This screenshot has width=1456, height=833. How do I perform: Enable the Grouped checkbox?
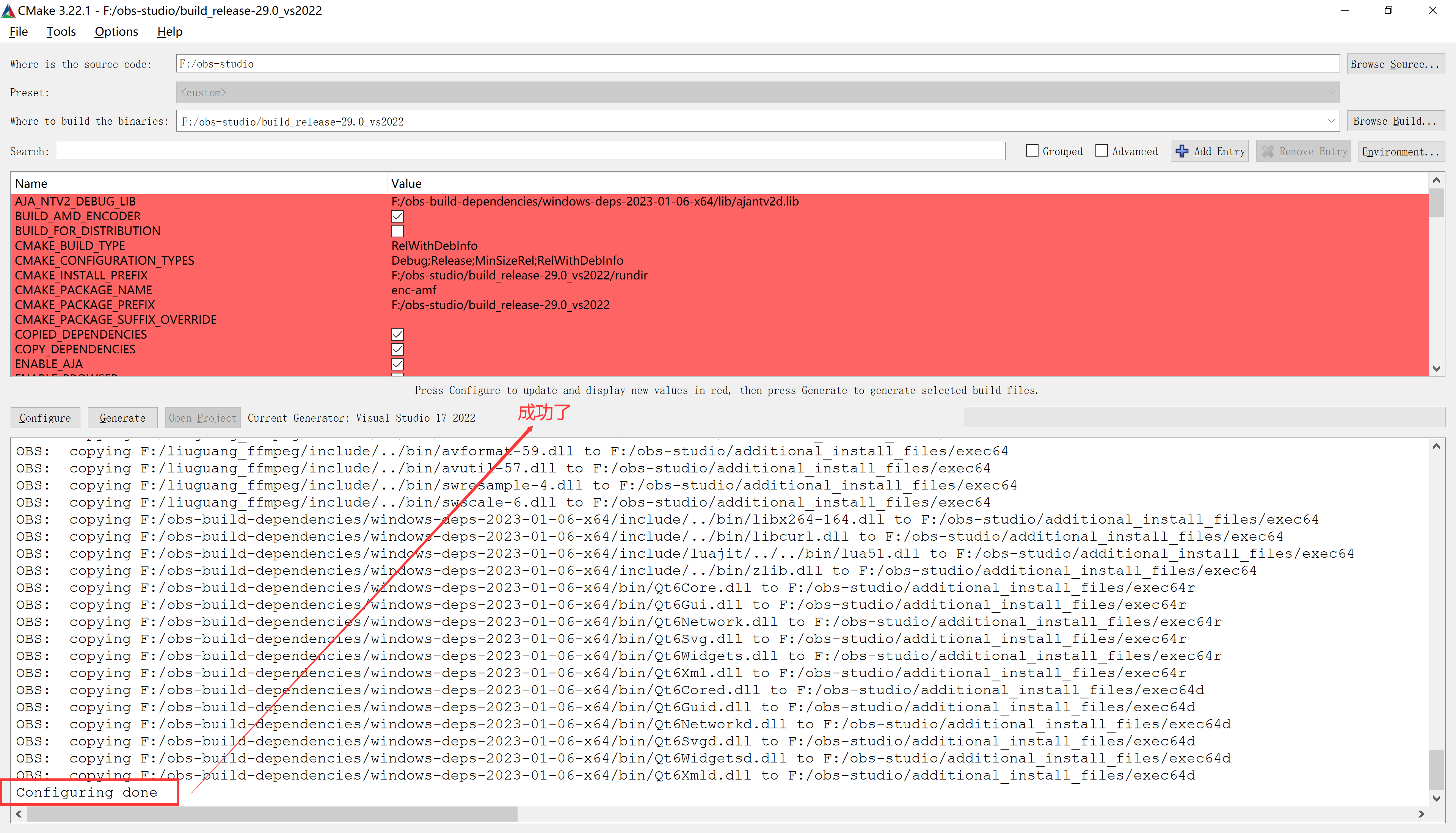[1032, 151]
